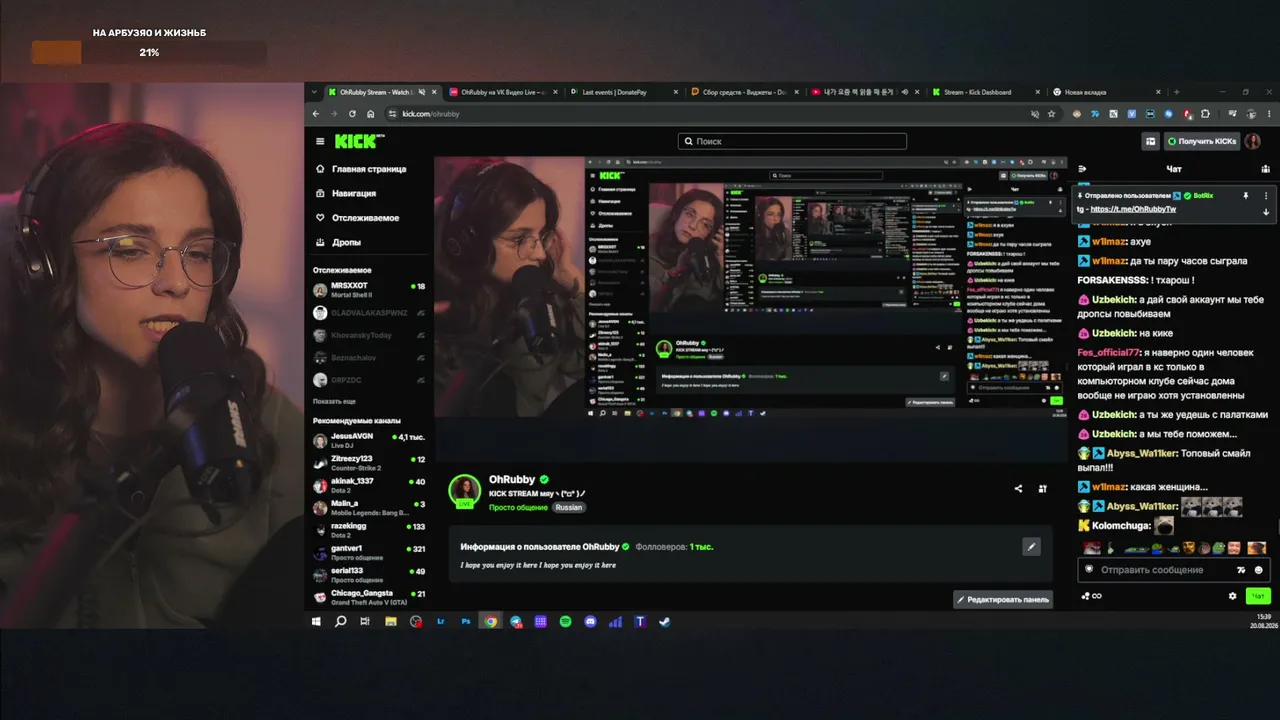Open JesusAVGN recommended channel
The height and width of the screenshot is (720, 1280).
pos(369,440)
